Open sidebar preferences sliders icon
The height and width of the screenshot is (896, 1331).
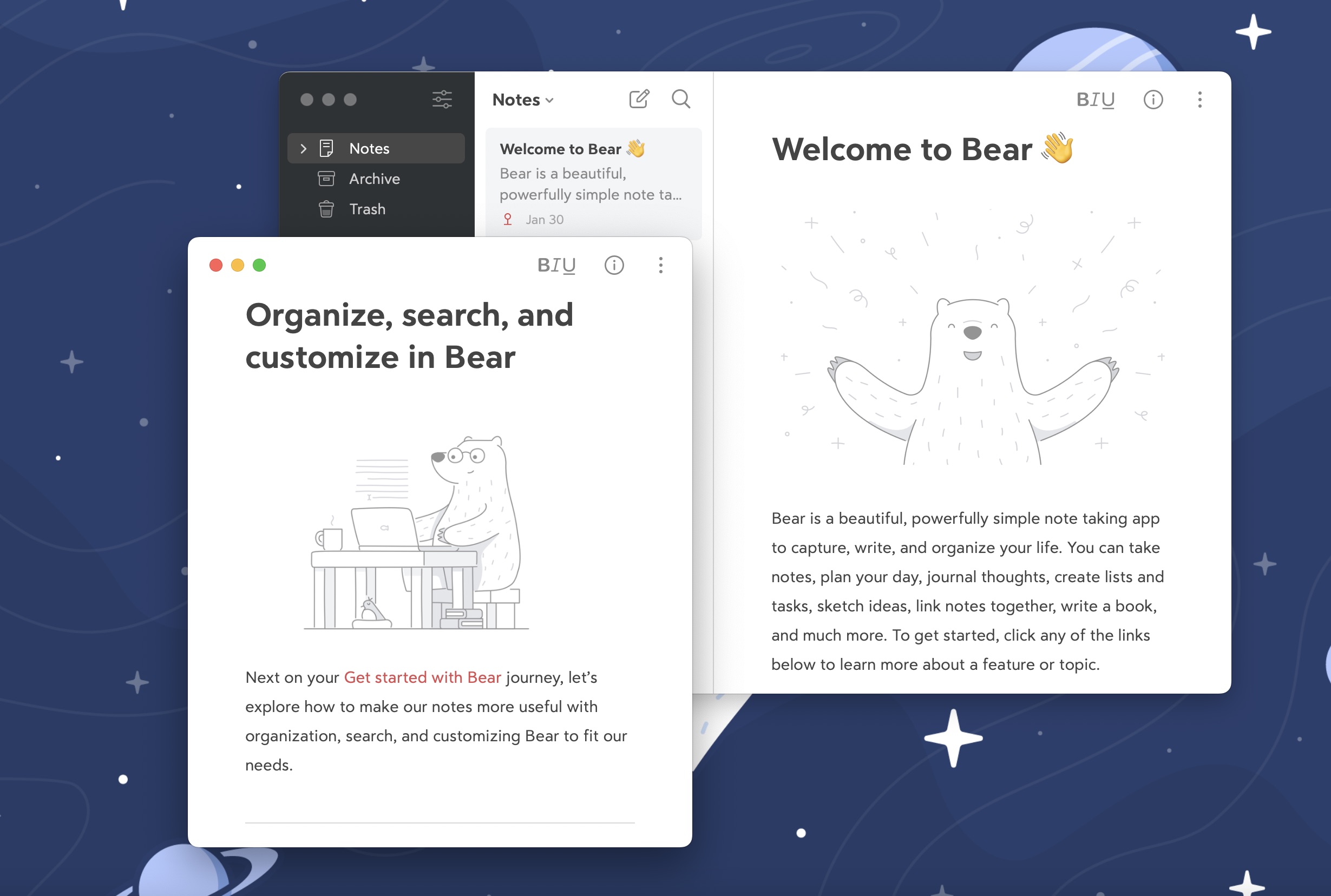click(442, 100)
